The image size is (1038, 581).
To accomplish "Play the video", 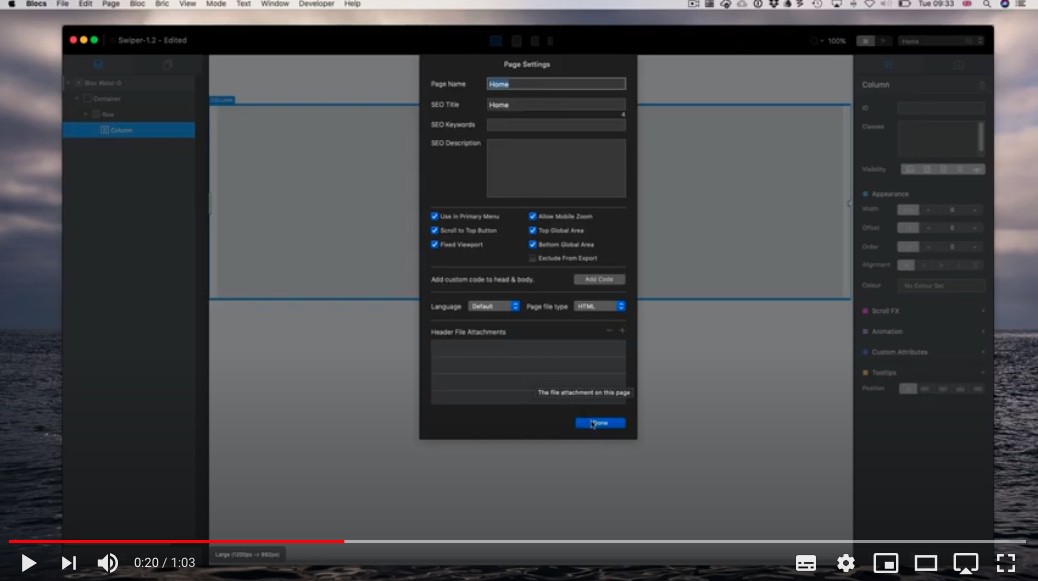I will pos(29,563).
